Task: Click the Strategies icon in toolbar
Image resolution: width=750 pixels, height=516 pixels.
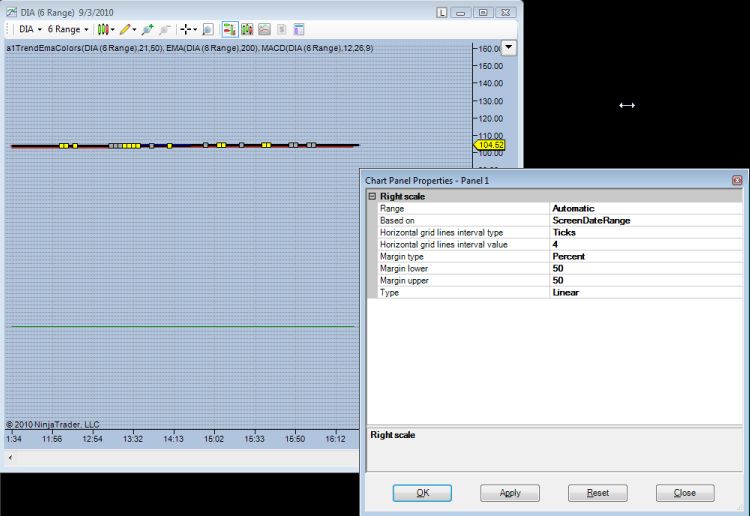Action: coord(282,30)
